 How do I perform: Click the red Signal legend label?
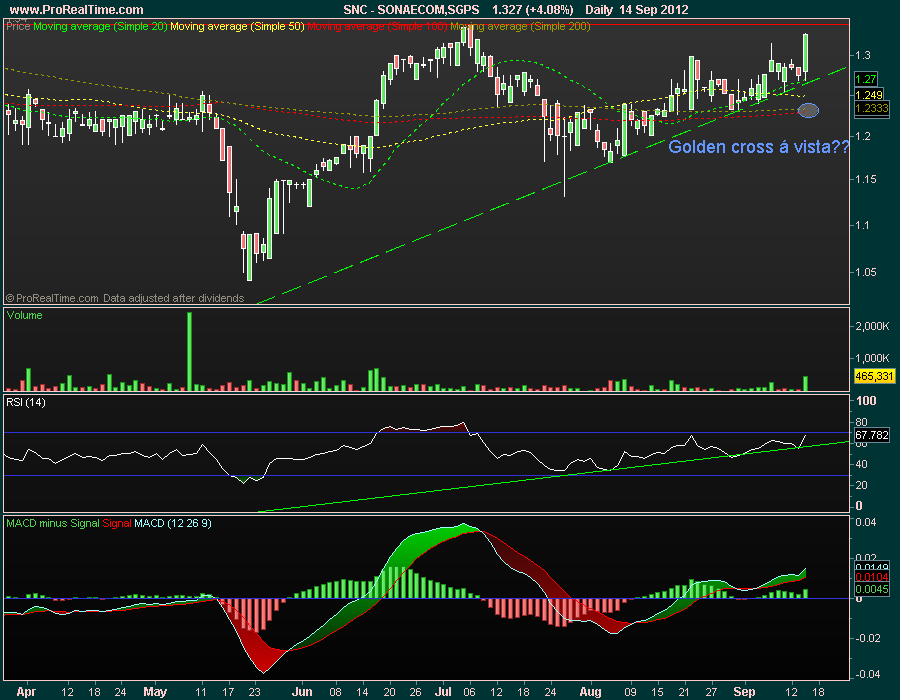[x=117, y=523]
